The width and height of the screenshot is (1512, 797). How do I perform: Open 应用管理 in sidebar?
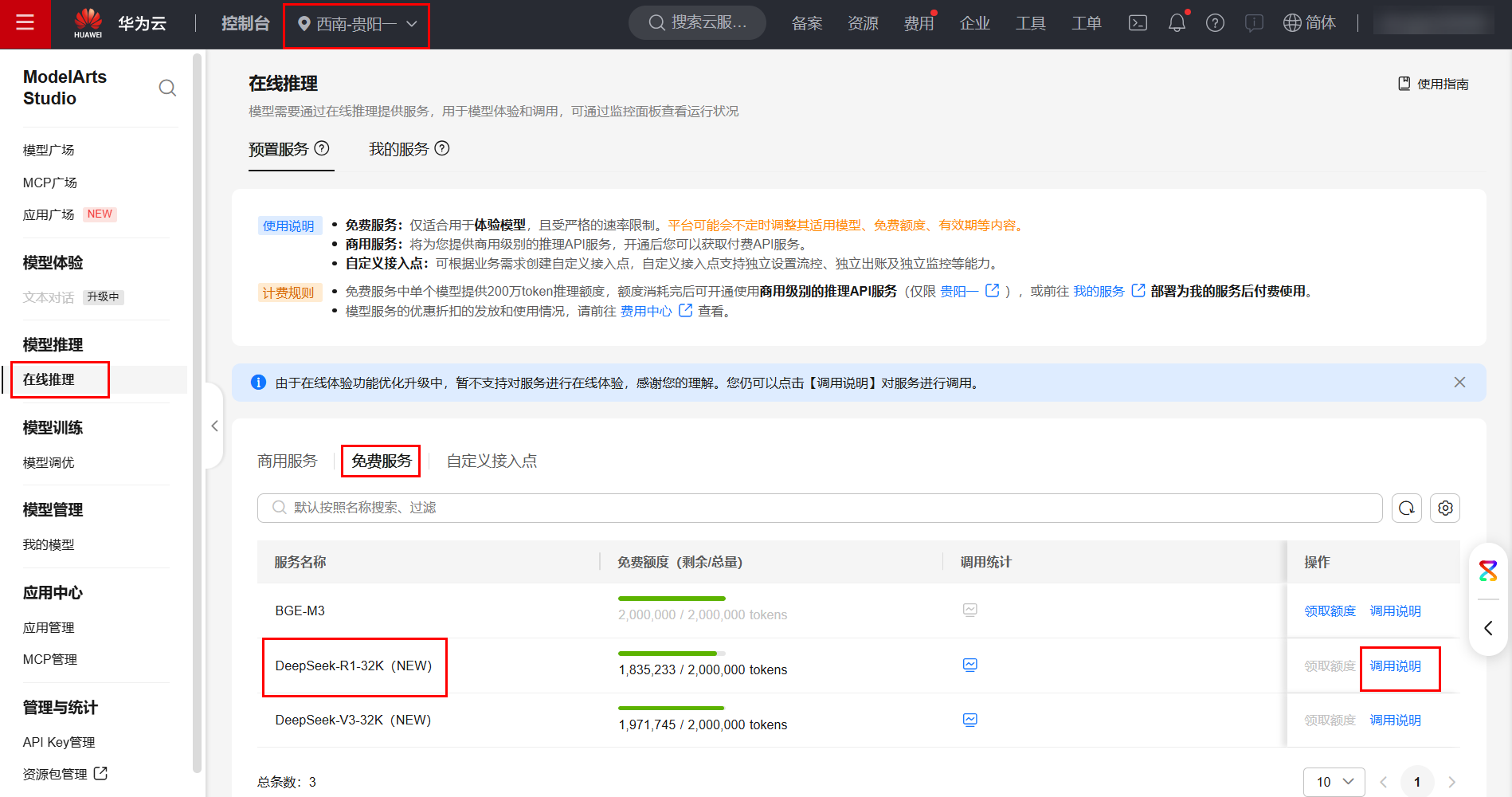pyautogui.click(x=49, y=627)
